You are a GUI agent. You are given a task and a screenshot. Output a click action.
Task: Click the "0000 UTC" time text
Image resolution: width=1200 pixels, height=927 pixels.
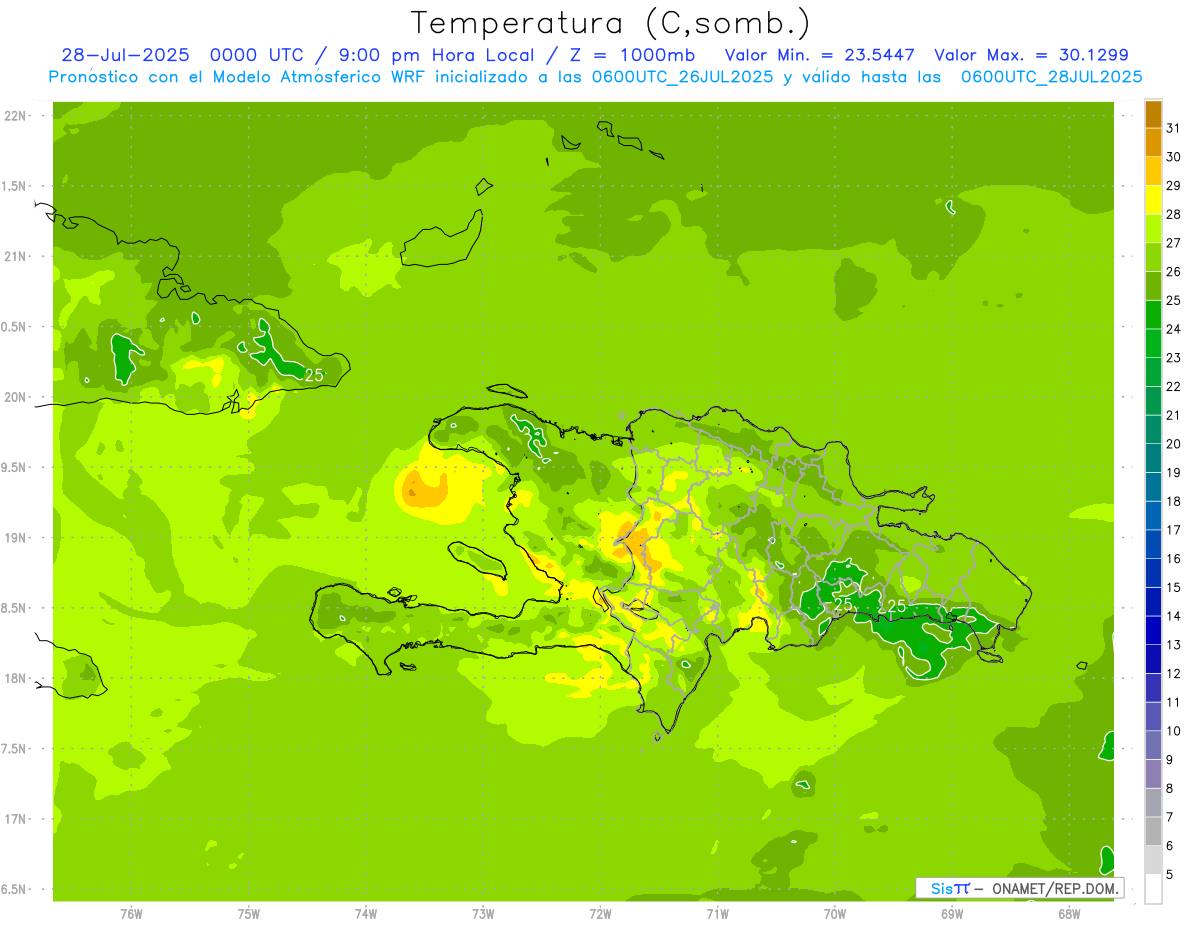pyautogui.click(x=258, y=55)
